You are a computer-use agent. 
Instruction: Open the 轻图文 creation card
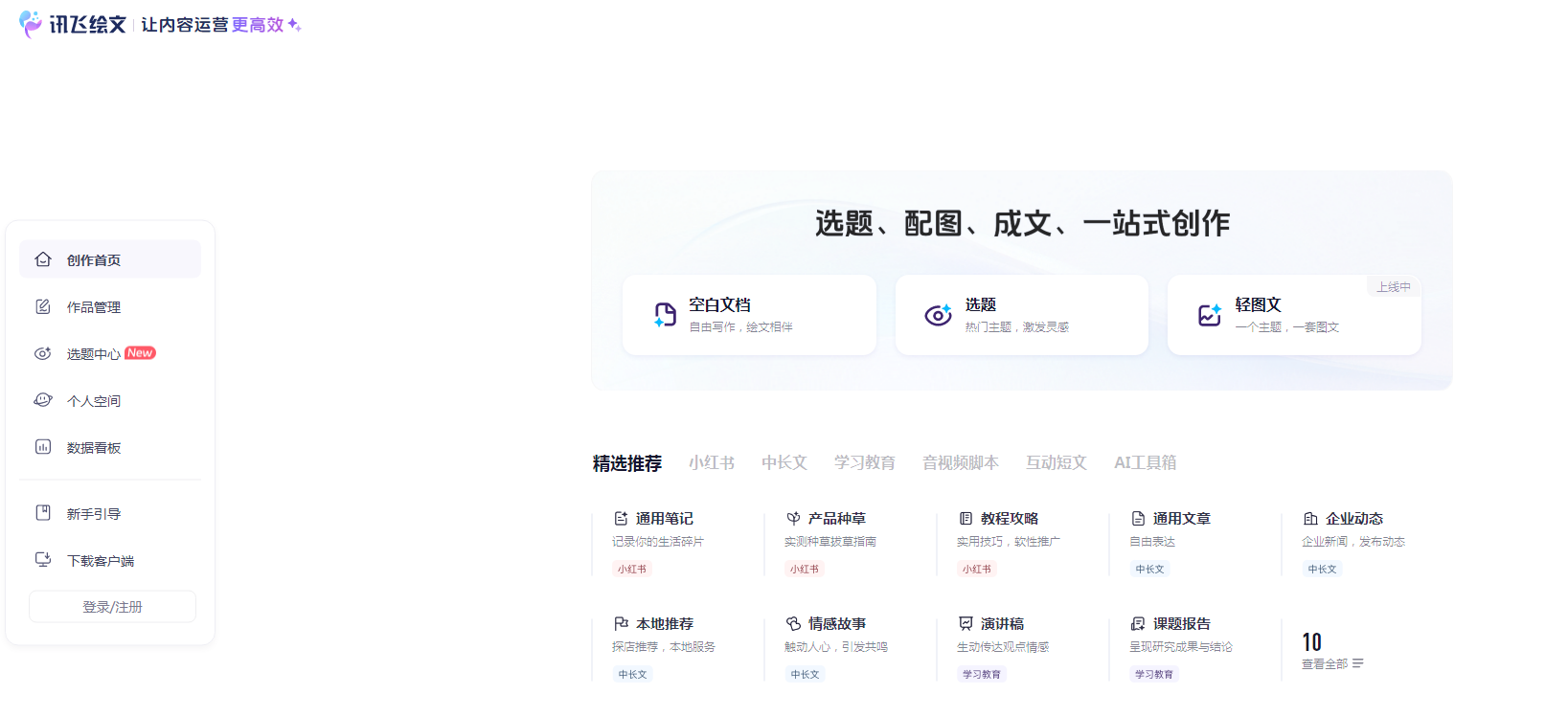point(1293,315)
